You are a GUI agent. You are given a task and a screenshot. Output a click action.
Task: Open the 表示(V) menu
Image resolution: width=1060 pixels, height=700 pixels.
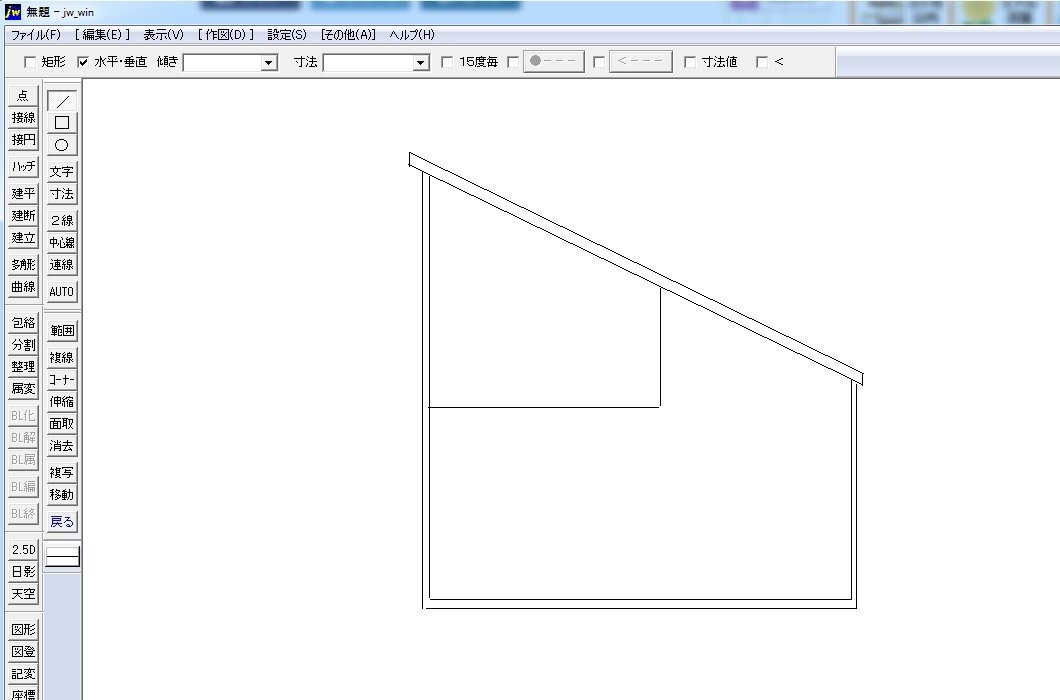(x=163, y=34)
